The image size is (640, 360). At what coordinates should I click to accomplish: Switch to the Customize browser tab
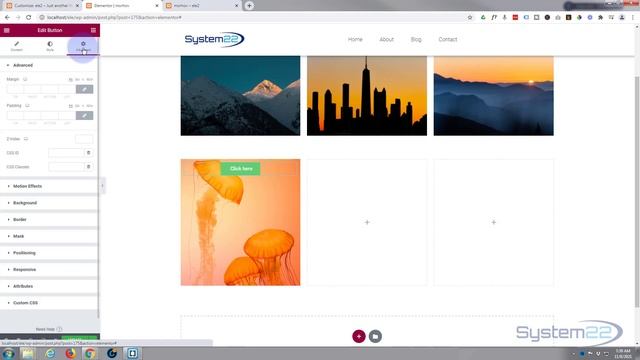point(43,6)
